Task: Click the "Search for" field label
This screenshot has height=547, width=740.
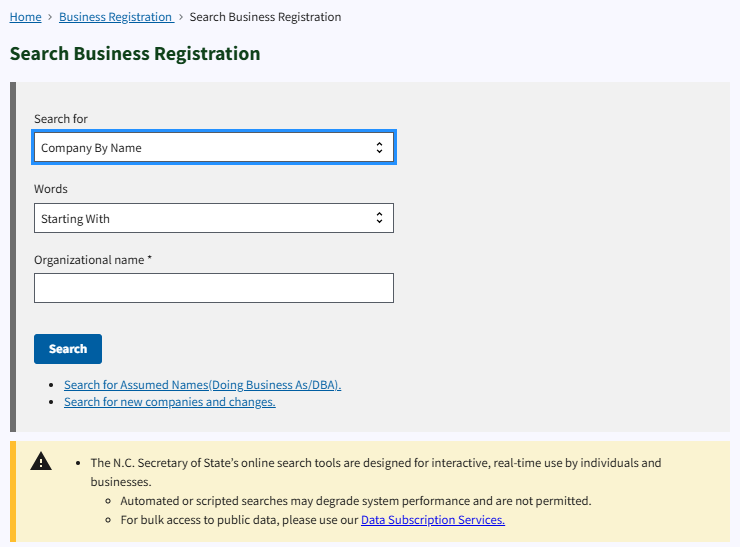Action: [61, 119]
